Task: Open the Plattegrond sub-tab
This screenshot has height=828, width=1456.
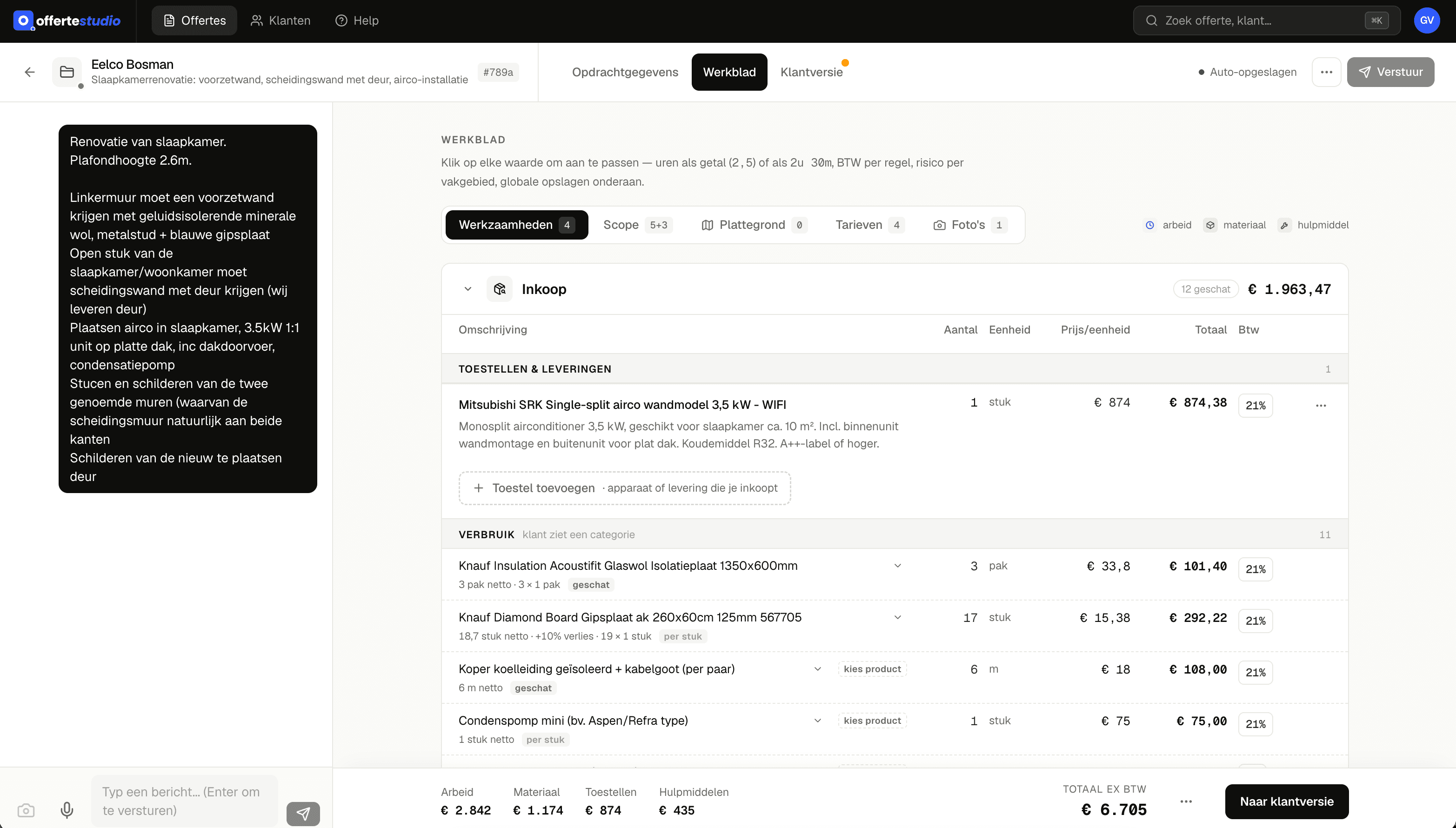Action: coord(754,225)
